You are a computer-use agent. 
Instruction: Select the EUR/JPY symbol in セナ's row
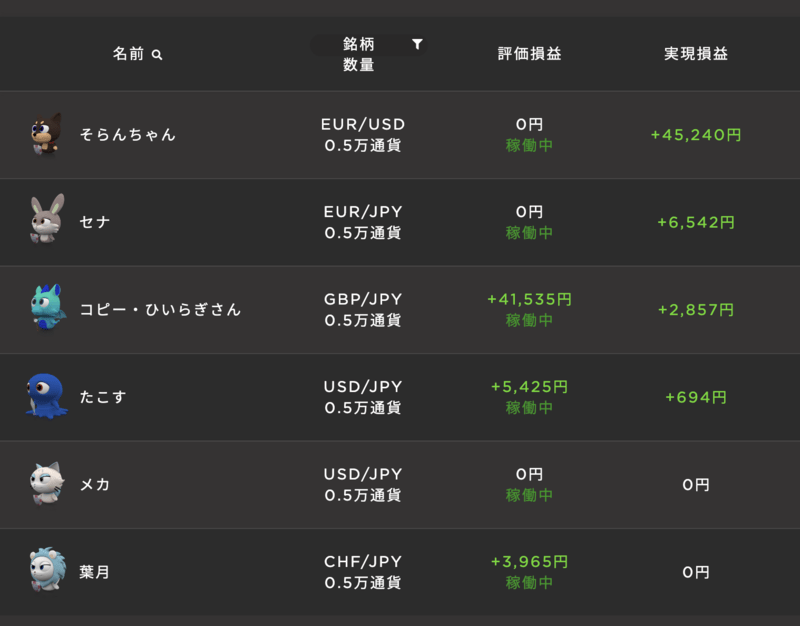pos(363,212)
